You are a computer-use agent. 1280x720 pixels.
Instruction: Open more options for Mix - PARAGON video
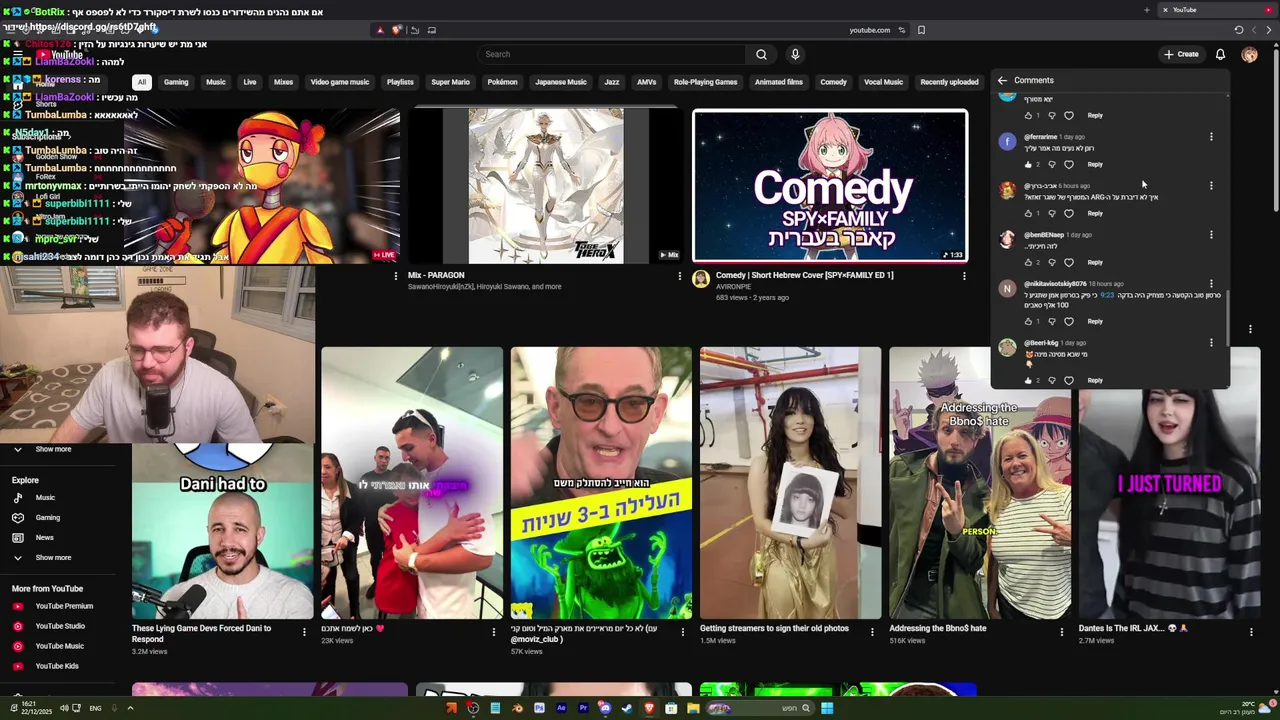680,276
